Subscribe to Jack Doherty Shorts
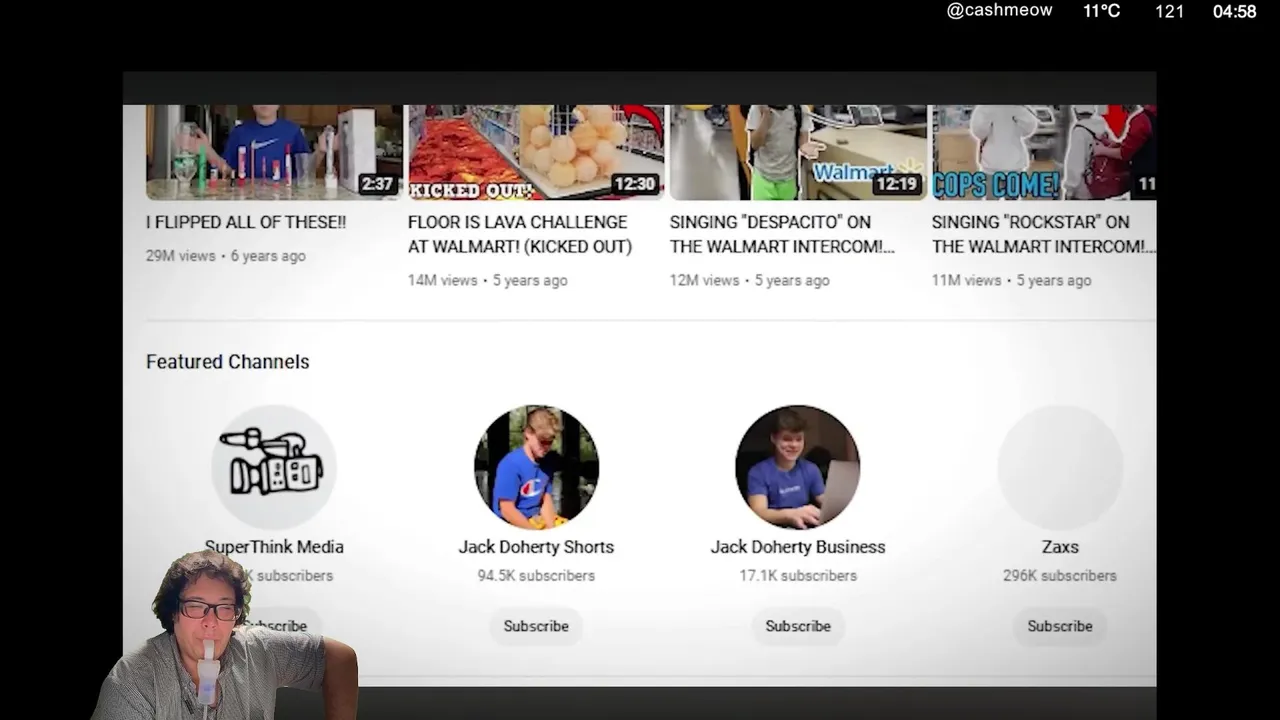 [x=536, y=626]
